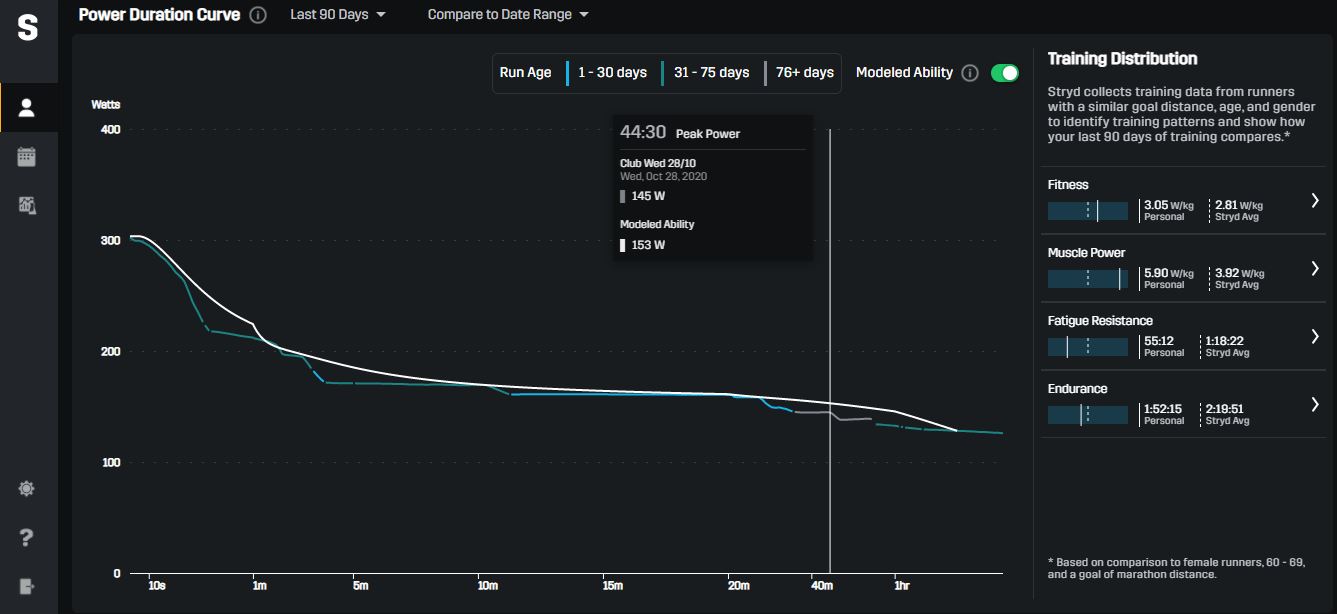Viewport: 1337px width, 614px height.
Task: Click the 100 label on the Watts axis
Action: 110,463
